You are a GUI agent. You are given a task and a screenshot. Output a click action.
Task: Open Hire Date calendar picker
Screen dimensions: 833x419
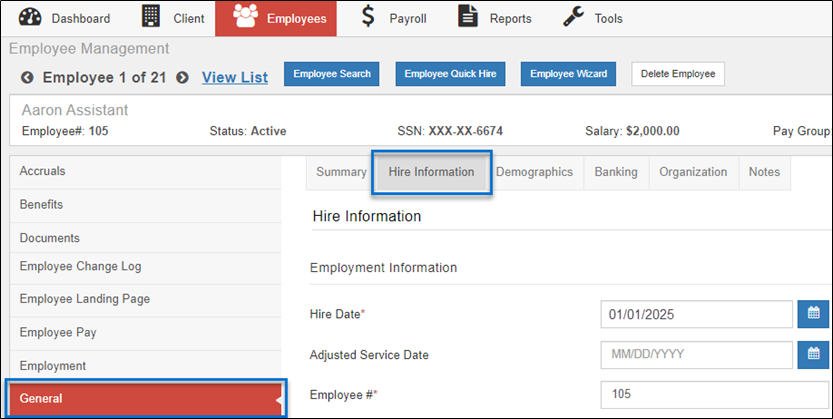tap(813, 314)
